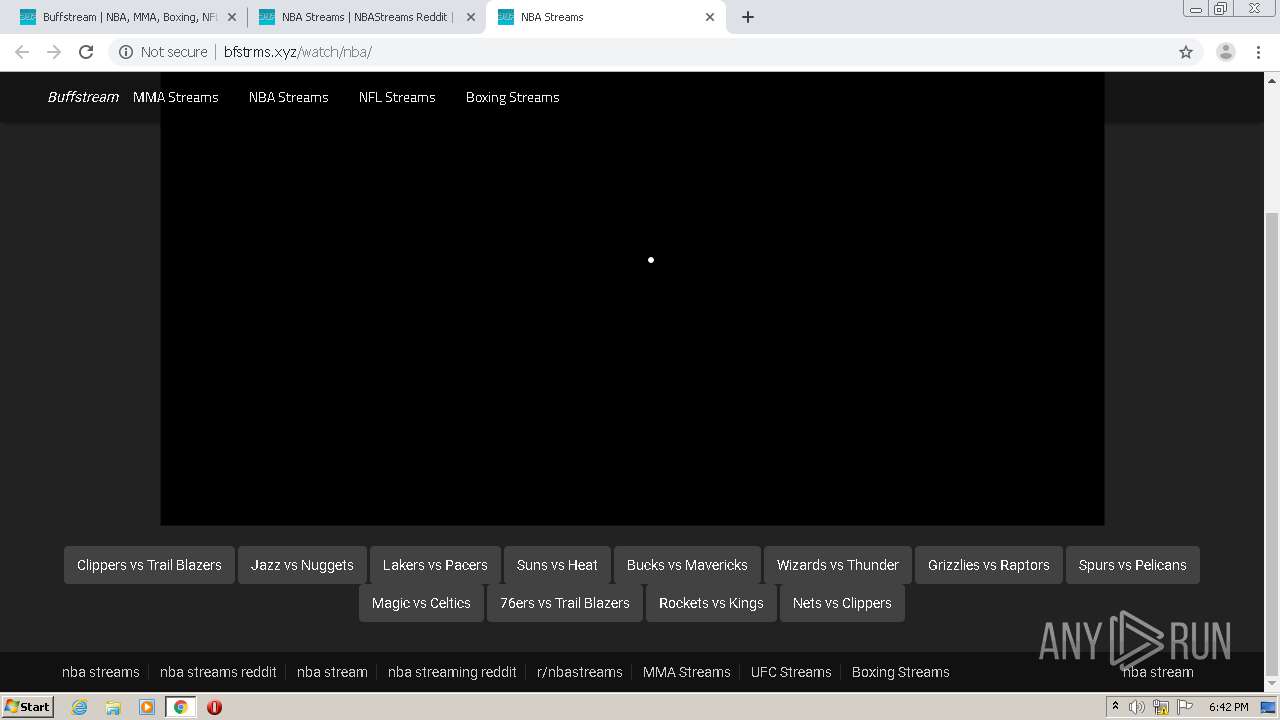1280x720 pixels.
Task: Open MMA Streams in top navigation
Action: (176, 97)
